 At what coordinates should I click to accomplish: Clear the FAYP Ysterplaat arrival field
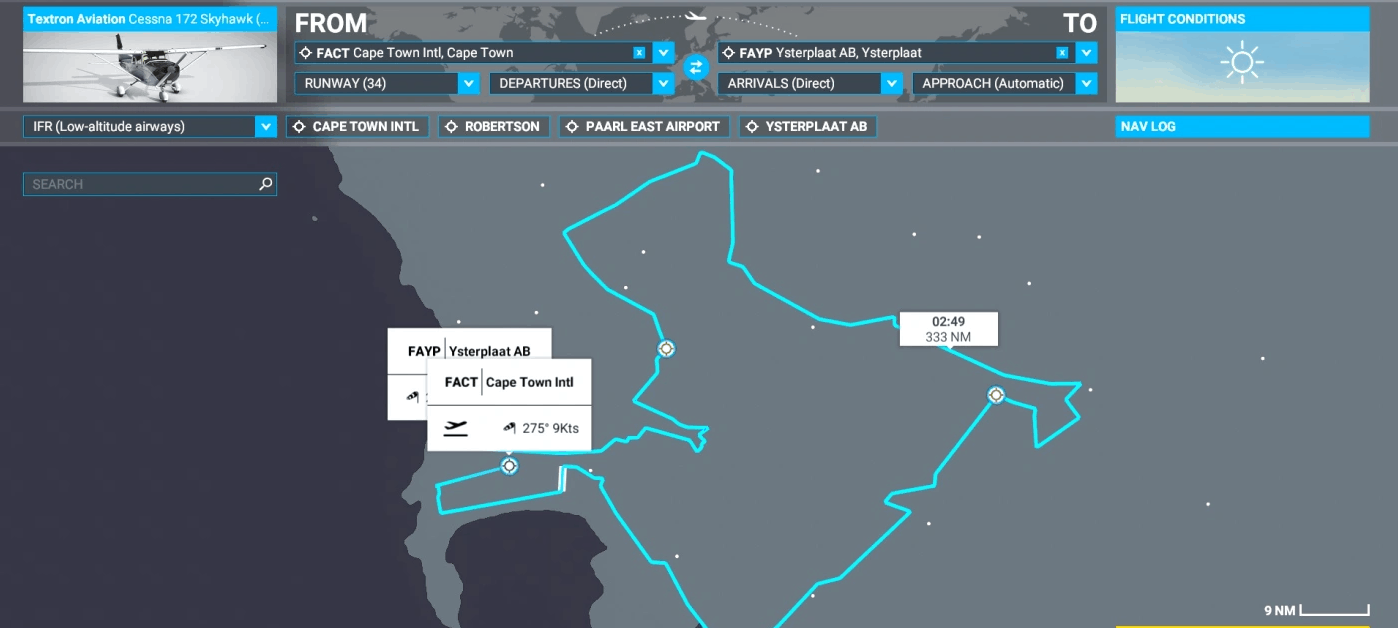pyautogui.click(x=1062, y=53)
